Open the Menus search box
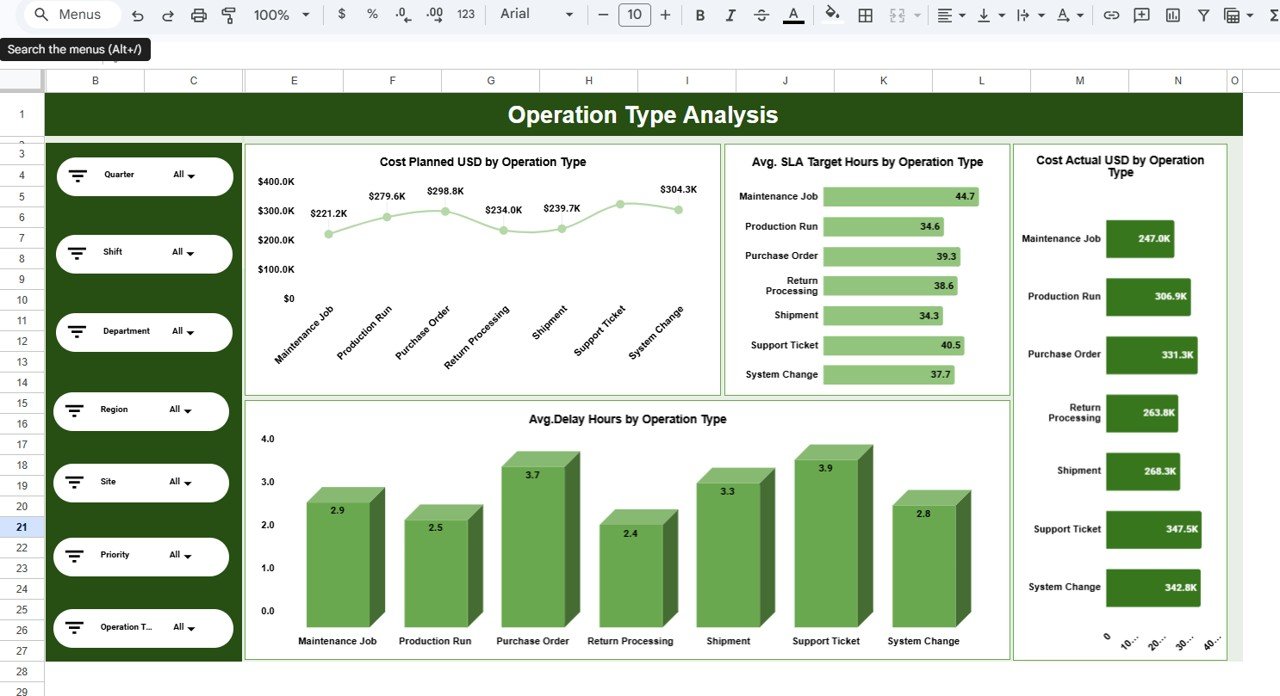The width and height of the screenshot is (1280, 696). click(68, 14)
